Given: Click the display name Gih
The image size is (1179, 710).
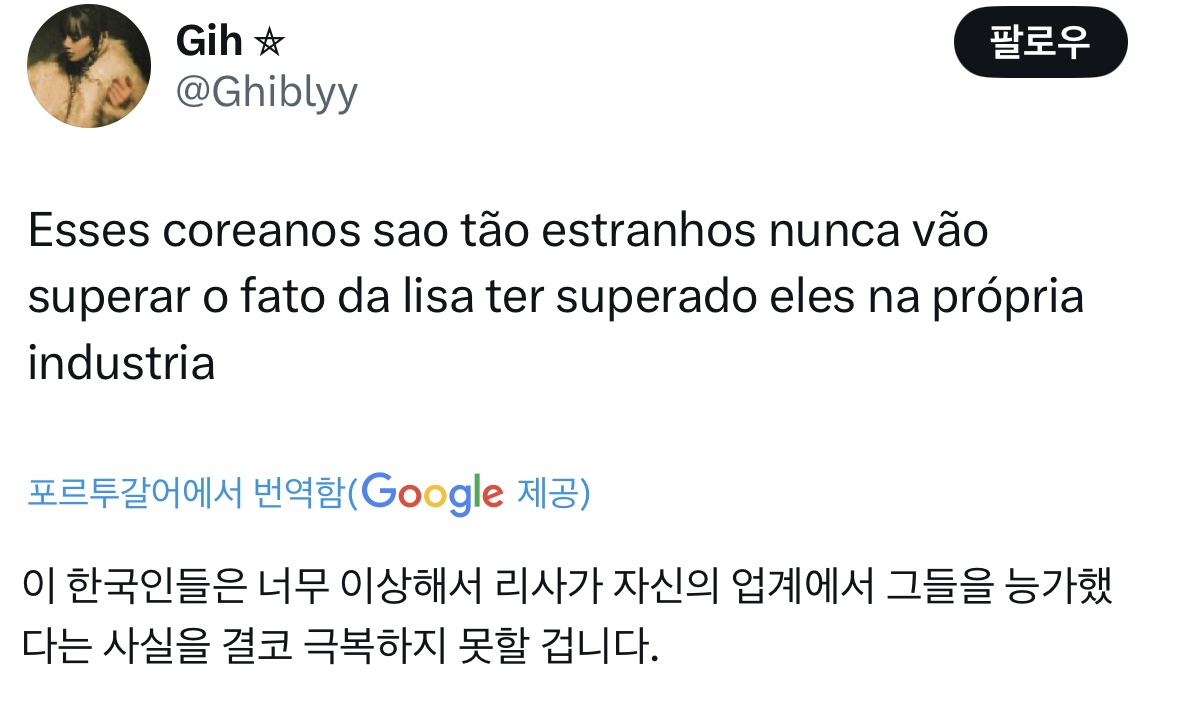Looking at the screenshot, I should [209, 42].
